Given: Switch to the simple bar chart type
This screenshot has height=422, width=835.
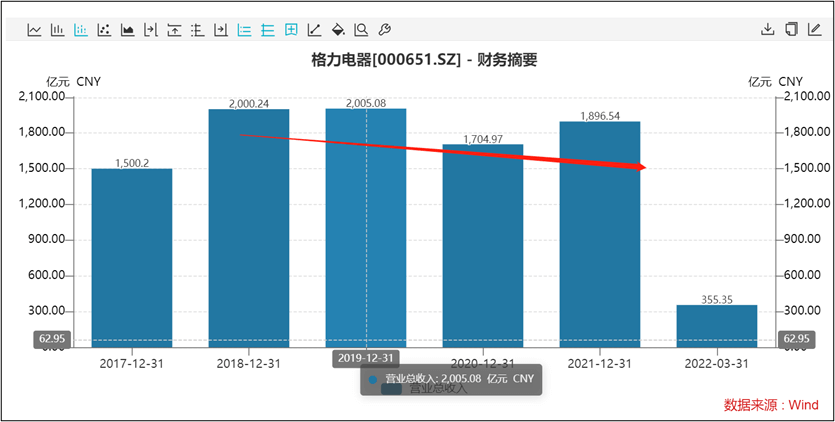Looking at the screenshot, I should [x=58, y=30].
